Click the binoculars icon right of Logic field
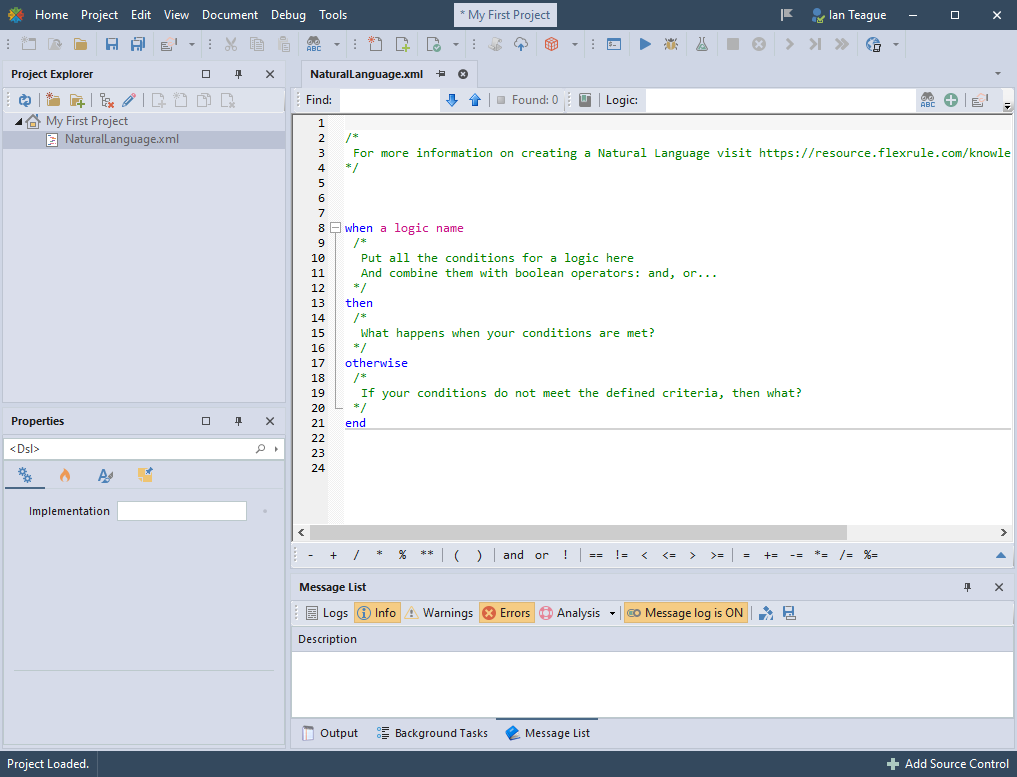The height and width of the screenshot is (777, 1017). point(927,100)
